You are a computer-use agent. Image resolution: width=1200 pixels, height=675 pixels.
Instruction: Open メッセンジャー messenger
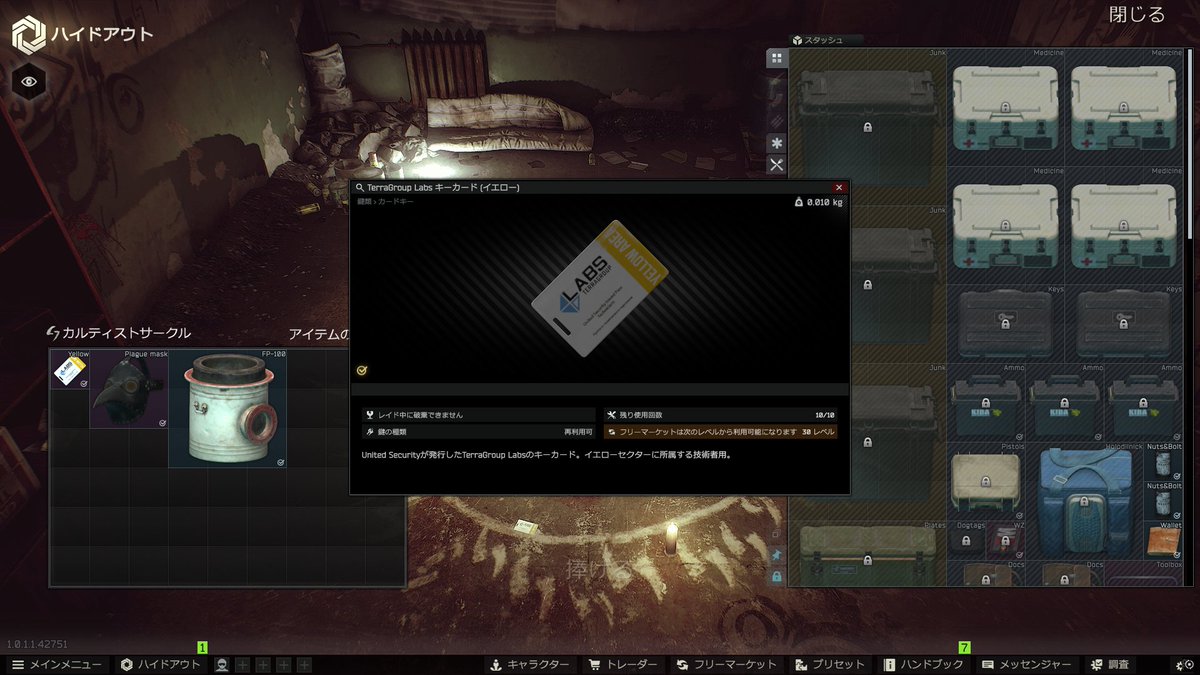(1026, 664)
